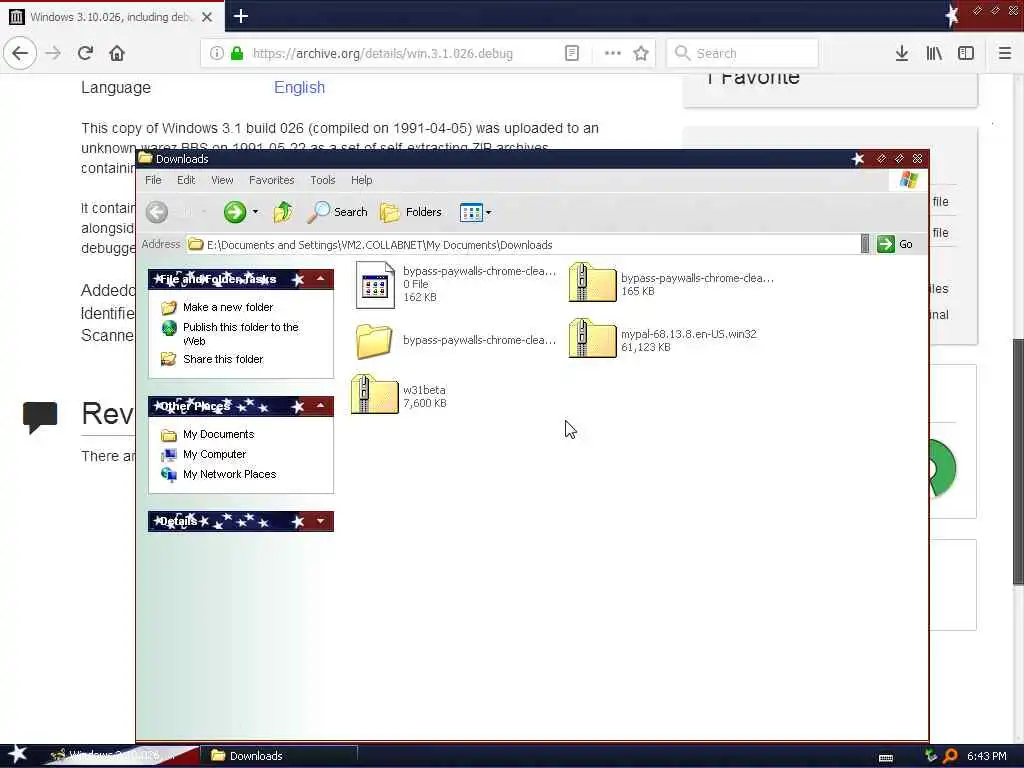Open a new browser tab
The image size is (1024, 768).
[x=240, y=16]
